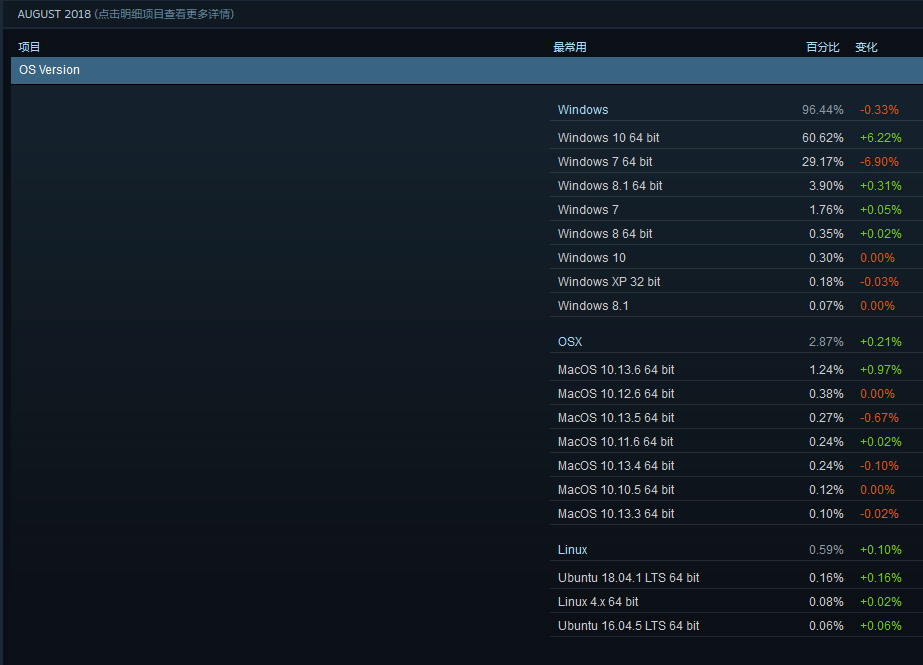Screen dimensions: 923x665
Task: Click the 百分比 column header
Action: point(823,47)
